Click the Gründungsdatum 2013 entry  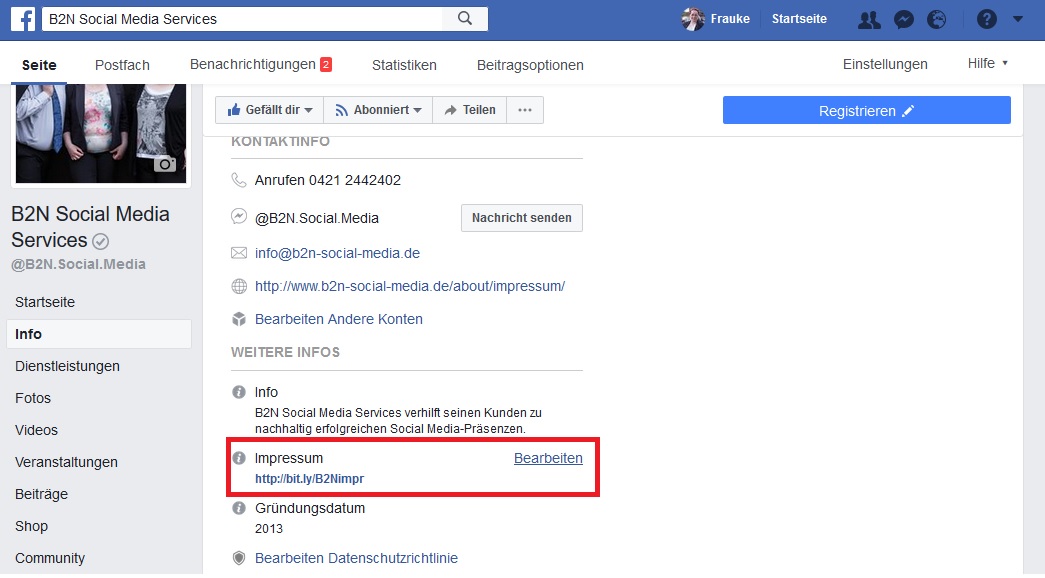pyautogui.click(x=310, y=518)
